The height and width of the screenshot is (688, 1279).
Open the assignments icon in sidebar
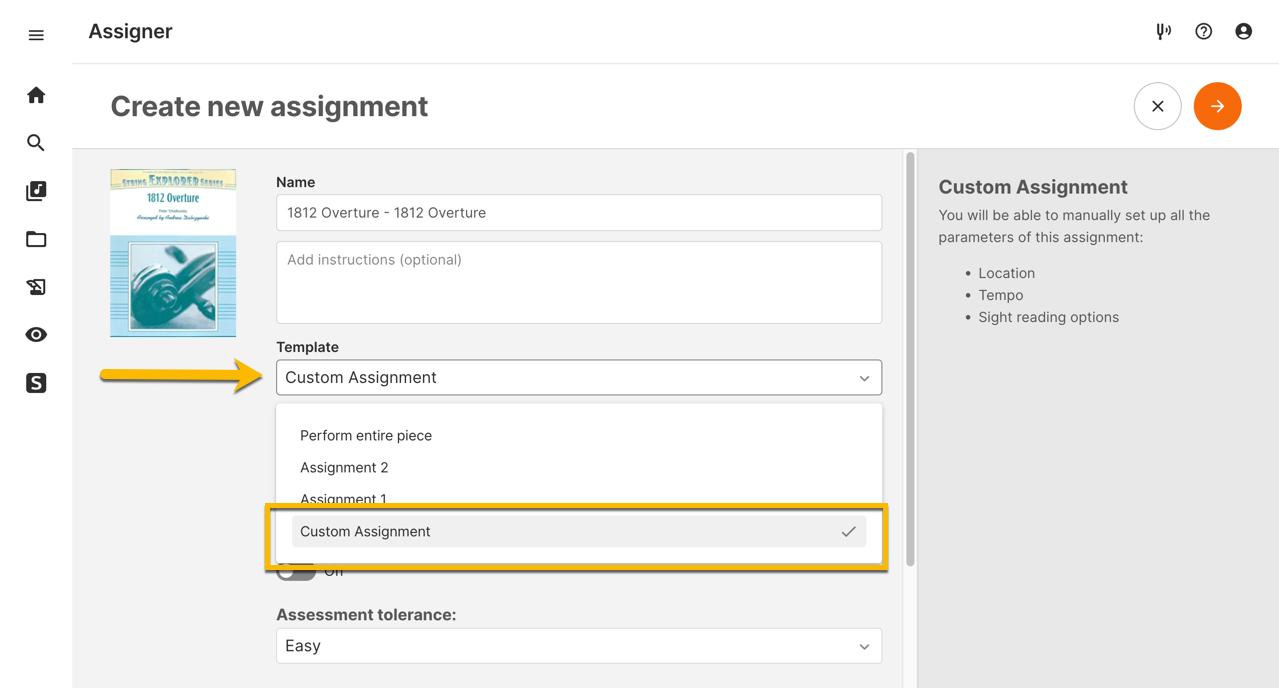point(36,287)
